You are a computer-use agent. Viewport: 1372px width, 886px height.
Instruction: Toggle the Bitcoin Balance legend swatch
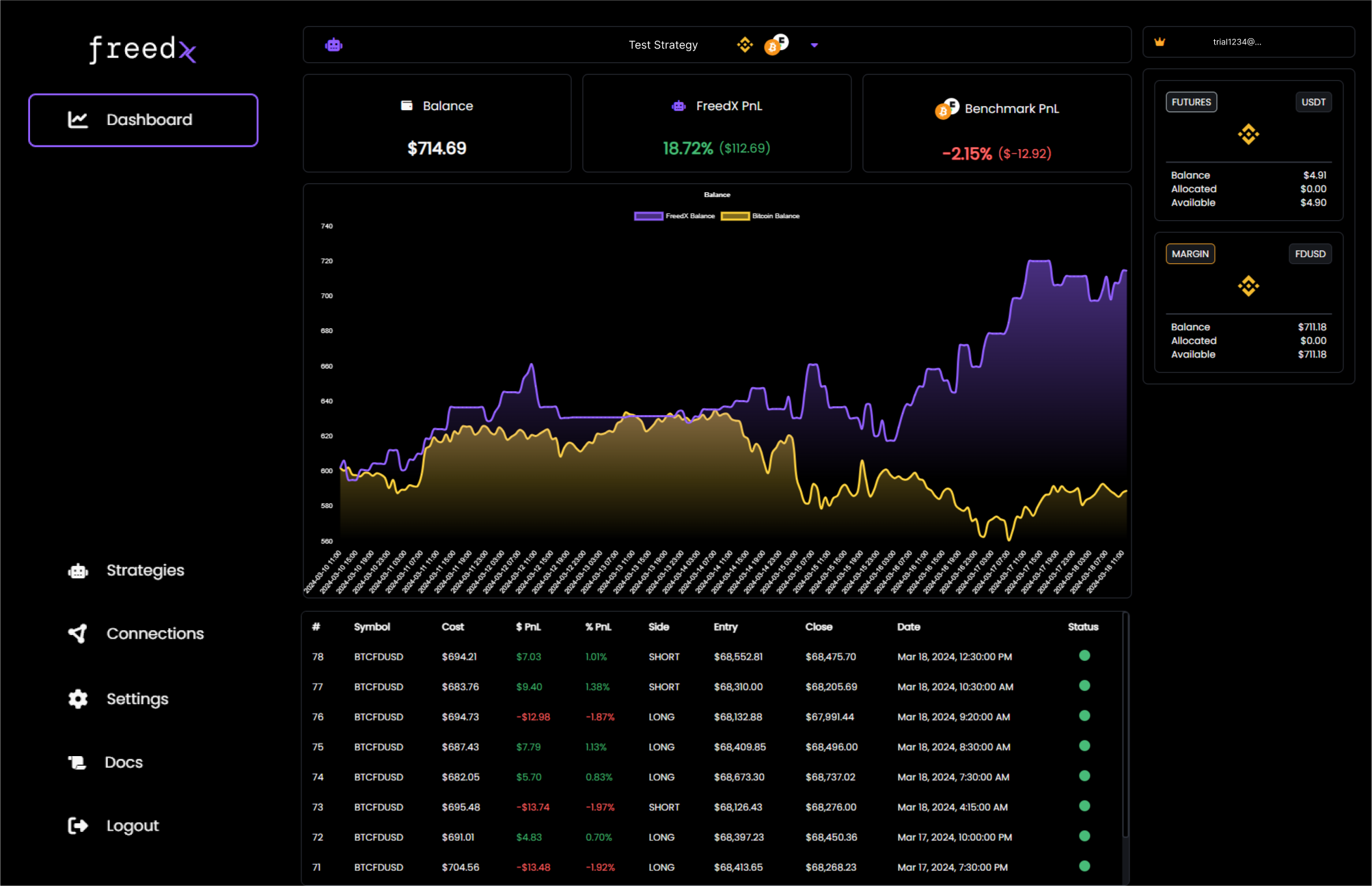[x=735, y=216]
